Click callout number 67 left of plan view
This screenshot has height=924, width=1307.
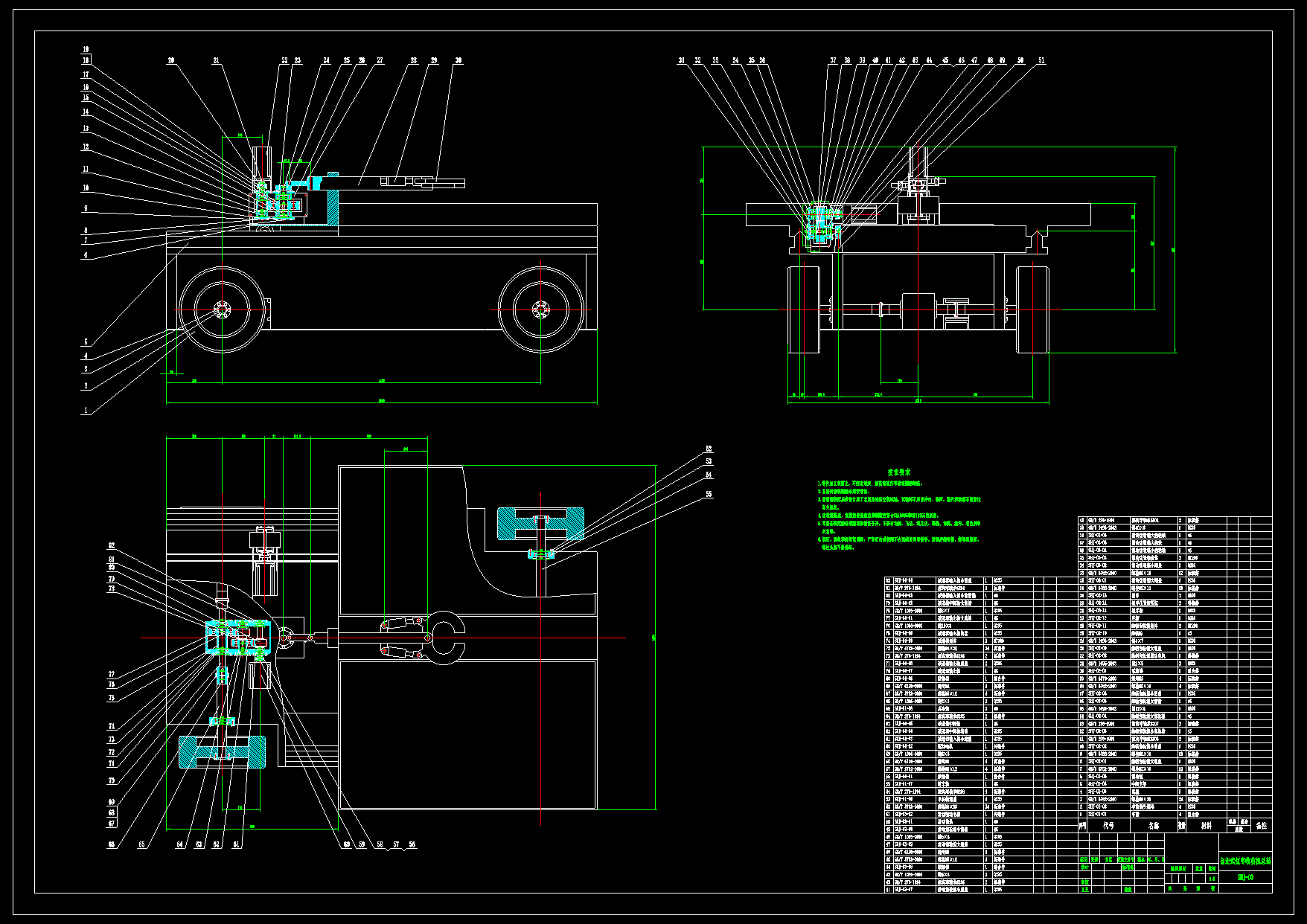click(x=112, y=824)
